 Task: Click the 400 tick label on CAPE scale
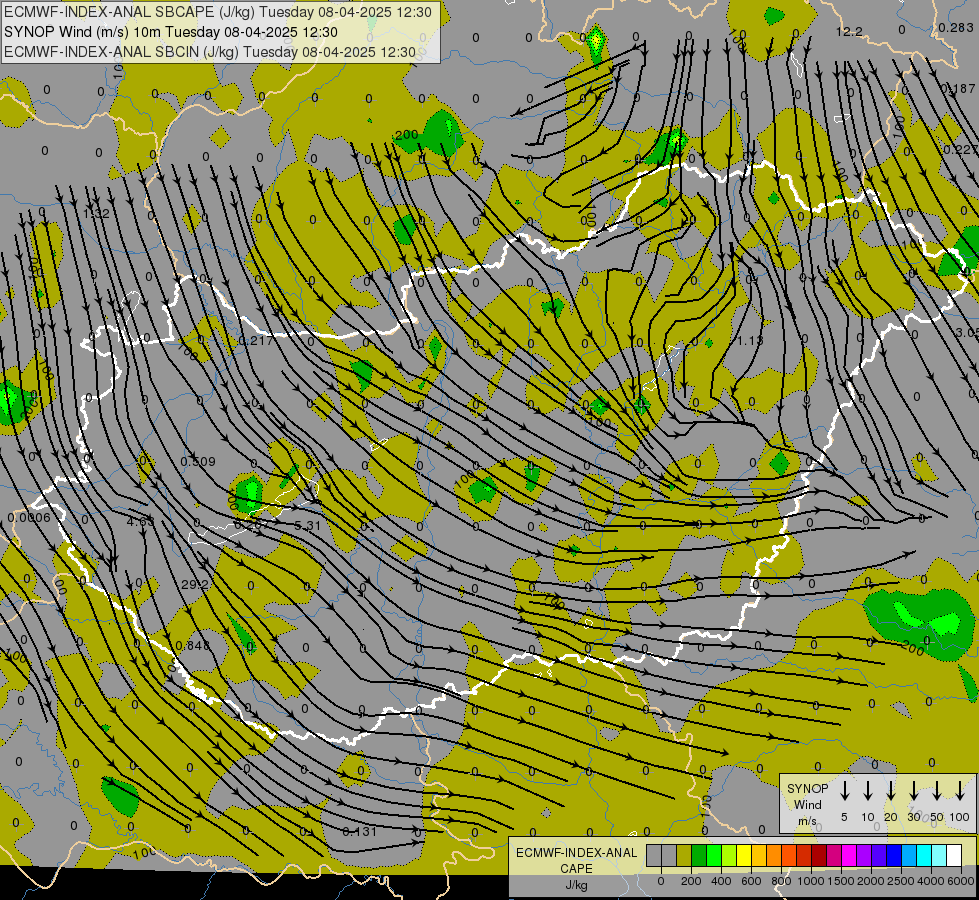tap(721, 881)
